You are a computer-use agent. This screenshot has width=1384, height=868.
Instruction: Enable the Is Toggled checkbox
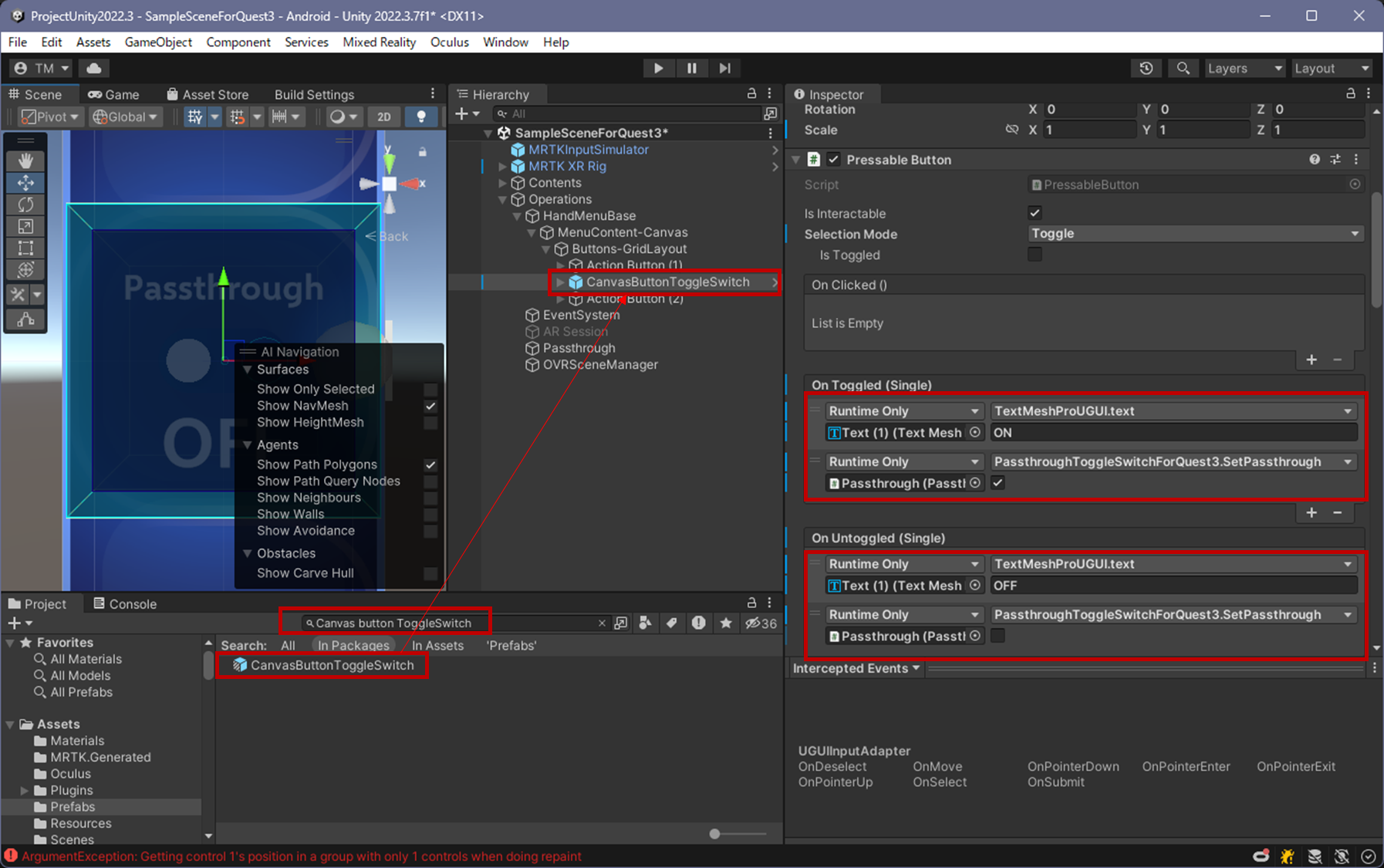1035,255
